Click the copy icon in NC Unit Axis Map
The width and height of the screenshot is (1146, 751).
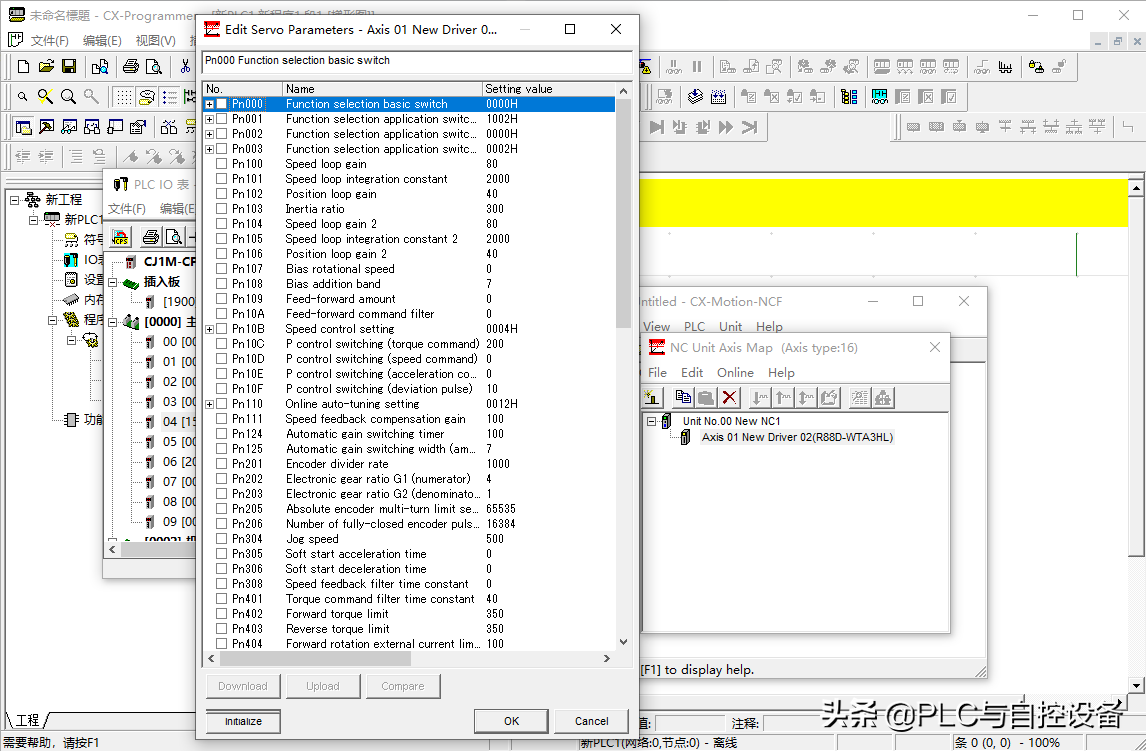pos(683,397)
